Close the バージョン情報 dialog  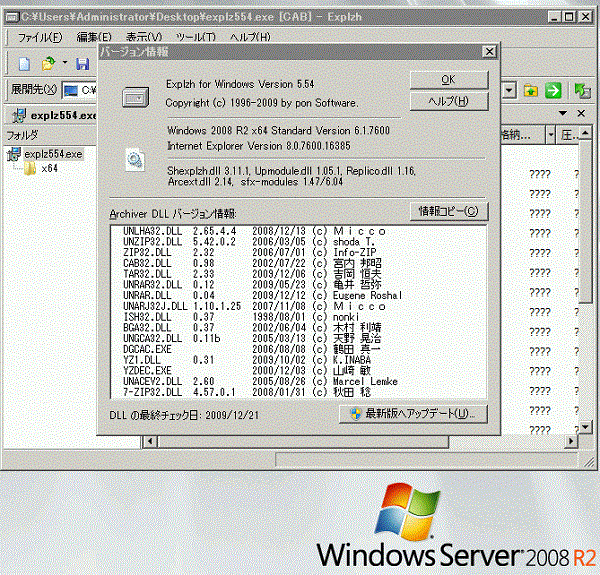point(489,51)
